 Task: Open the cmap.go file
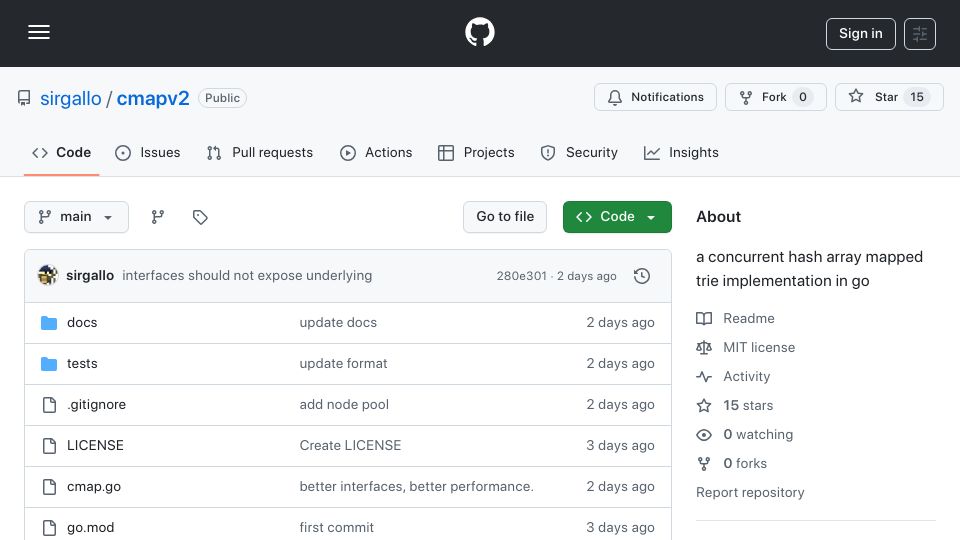click(x=94, y=487)
